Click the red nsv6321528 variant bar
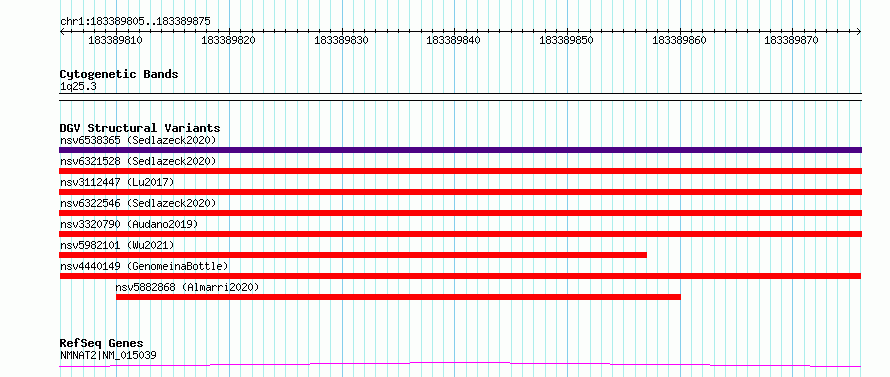The width and height of the screenshot is (890, 377). pos(460,171)
